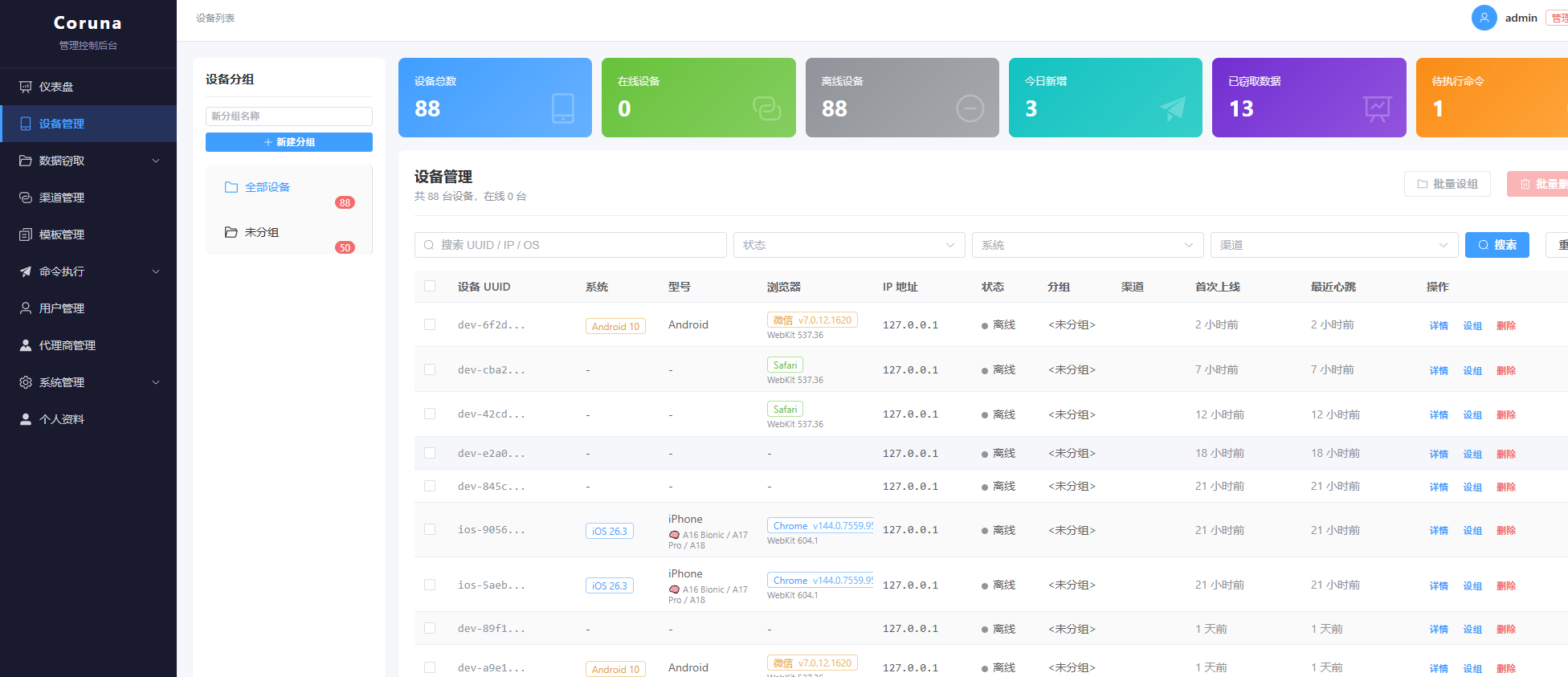Image resolution: width=1568 pixels, height=677 pixels.
Task: Click the minus-circle icon on 离线设备 card
Action: click(x=970, y=108)
